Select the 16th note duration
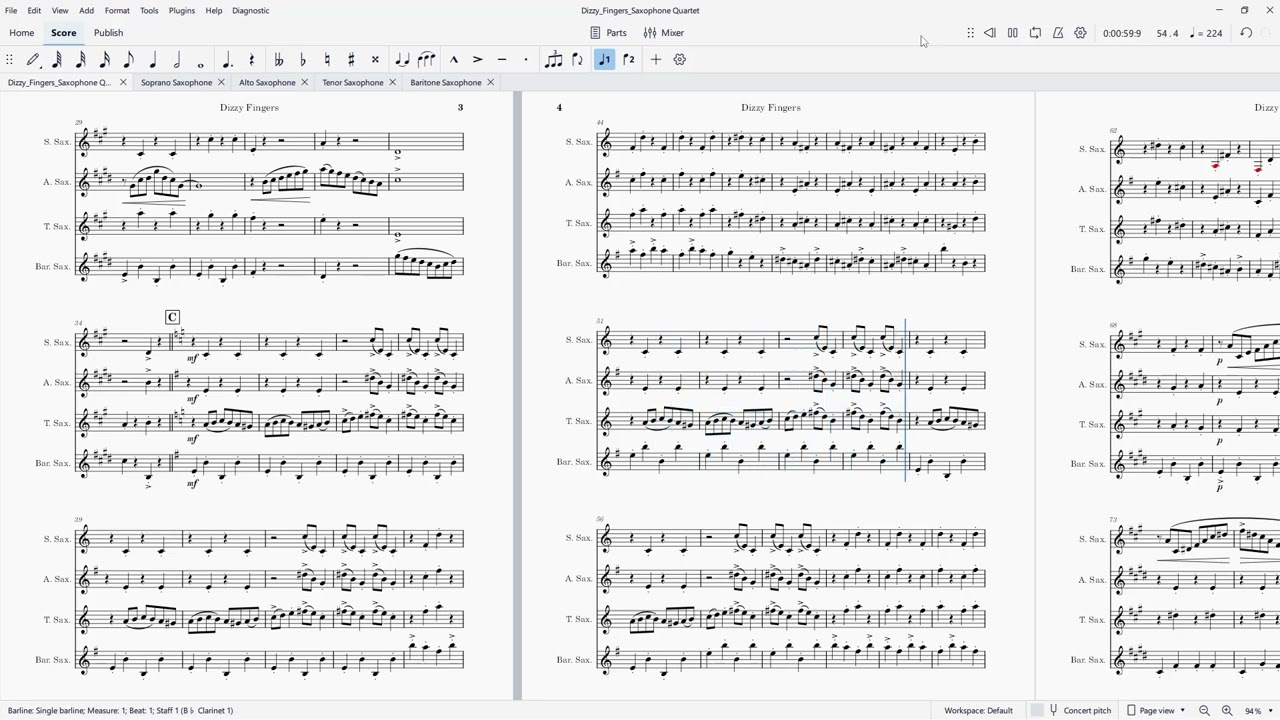Image resolution: width=1280 pixels, height=720 pixels. pyautogui.click(x=105, y=60)
